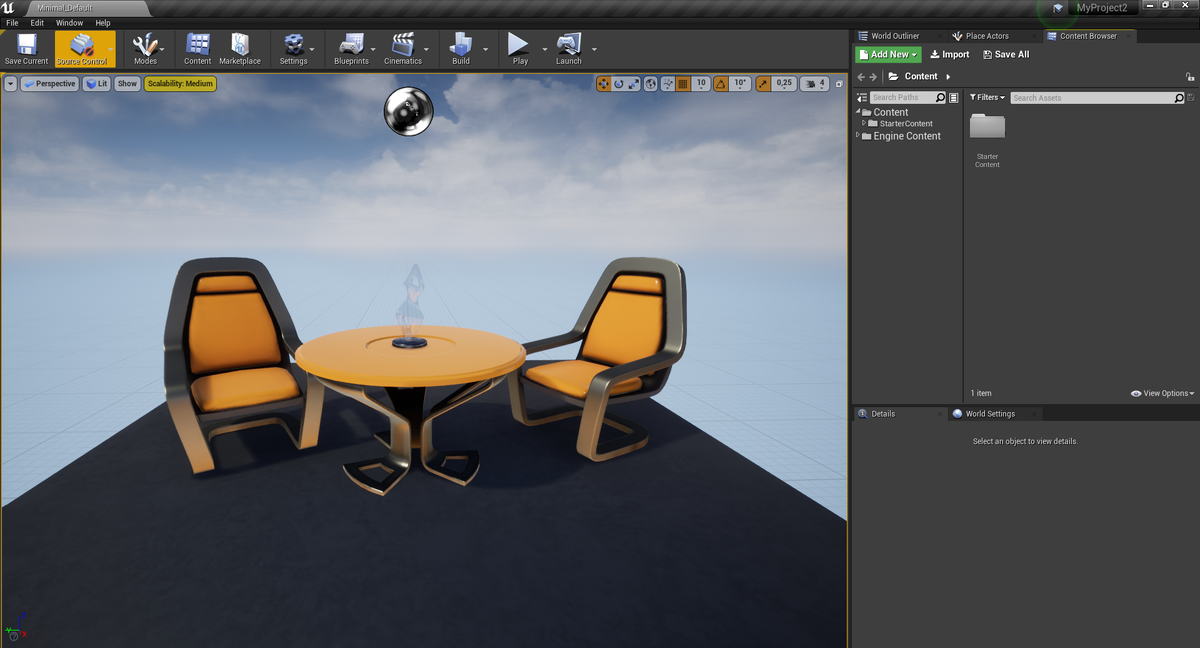This screenshot has width=1200, height=648.
Task: Click the Scalability: Medium button
Action: coord(180,84)
